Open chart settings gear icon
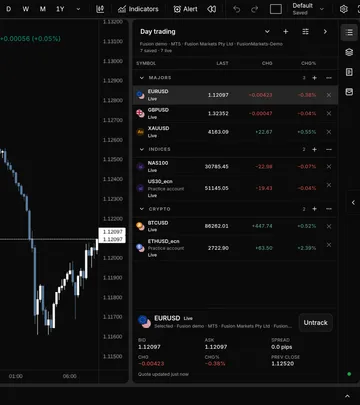The height and width of the screenshot is (405, 360). click(x=344, y=9)
